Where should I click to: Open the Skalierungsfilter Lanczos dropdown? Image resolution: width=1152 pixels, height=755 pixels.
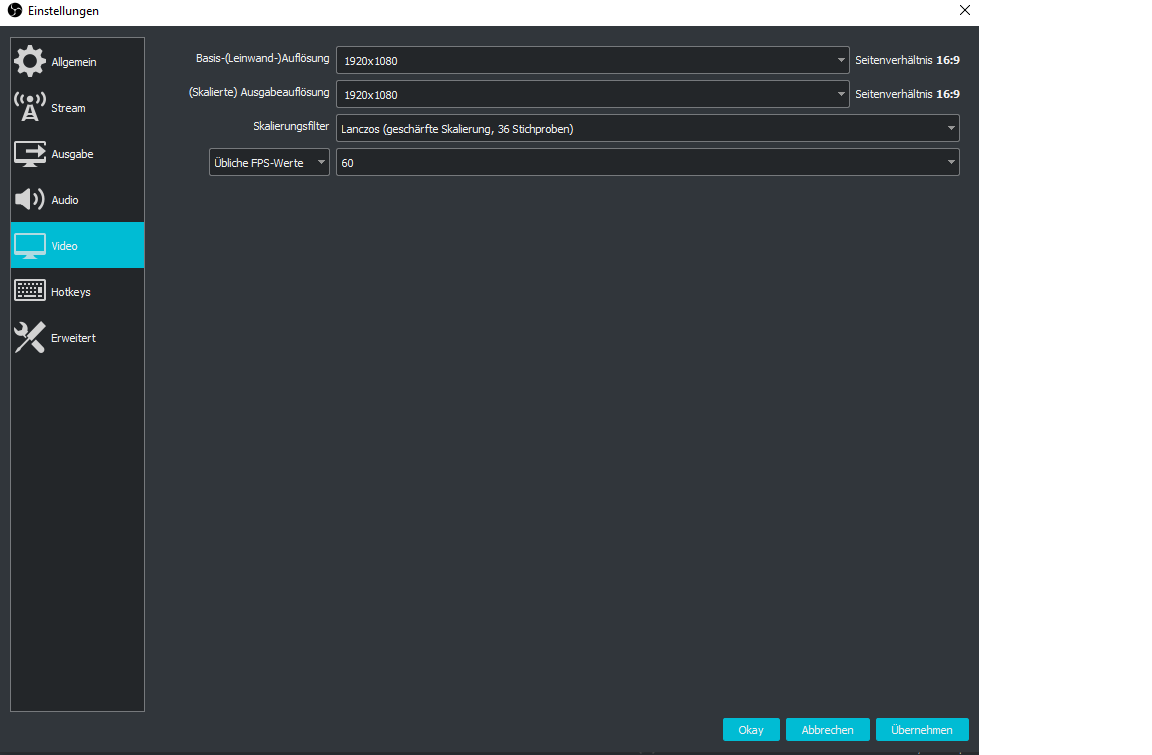pyautogui.click(x=647, y=129)
